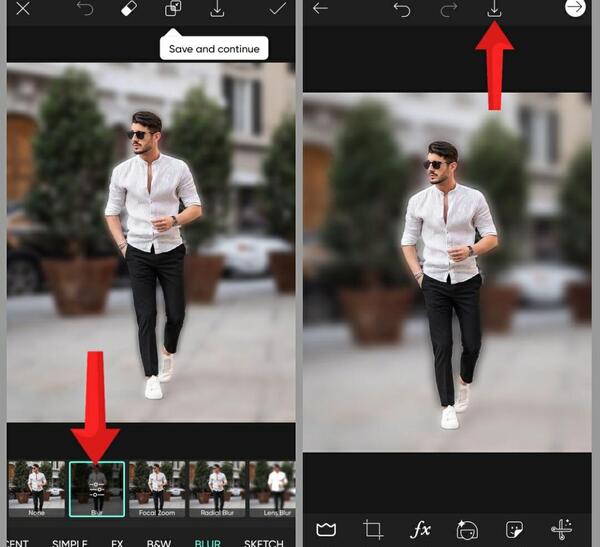The width and height of the screenshot is (600, 547).
Task: Download the image in the right screen
Action: click(x=494, y=8)
